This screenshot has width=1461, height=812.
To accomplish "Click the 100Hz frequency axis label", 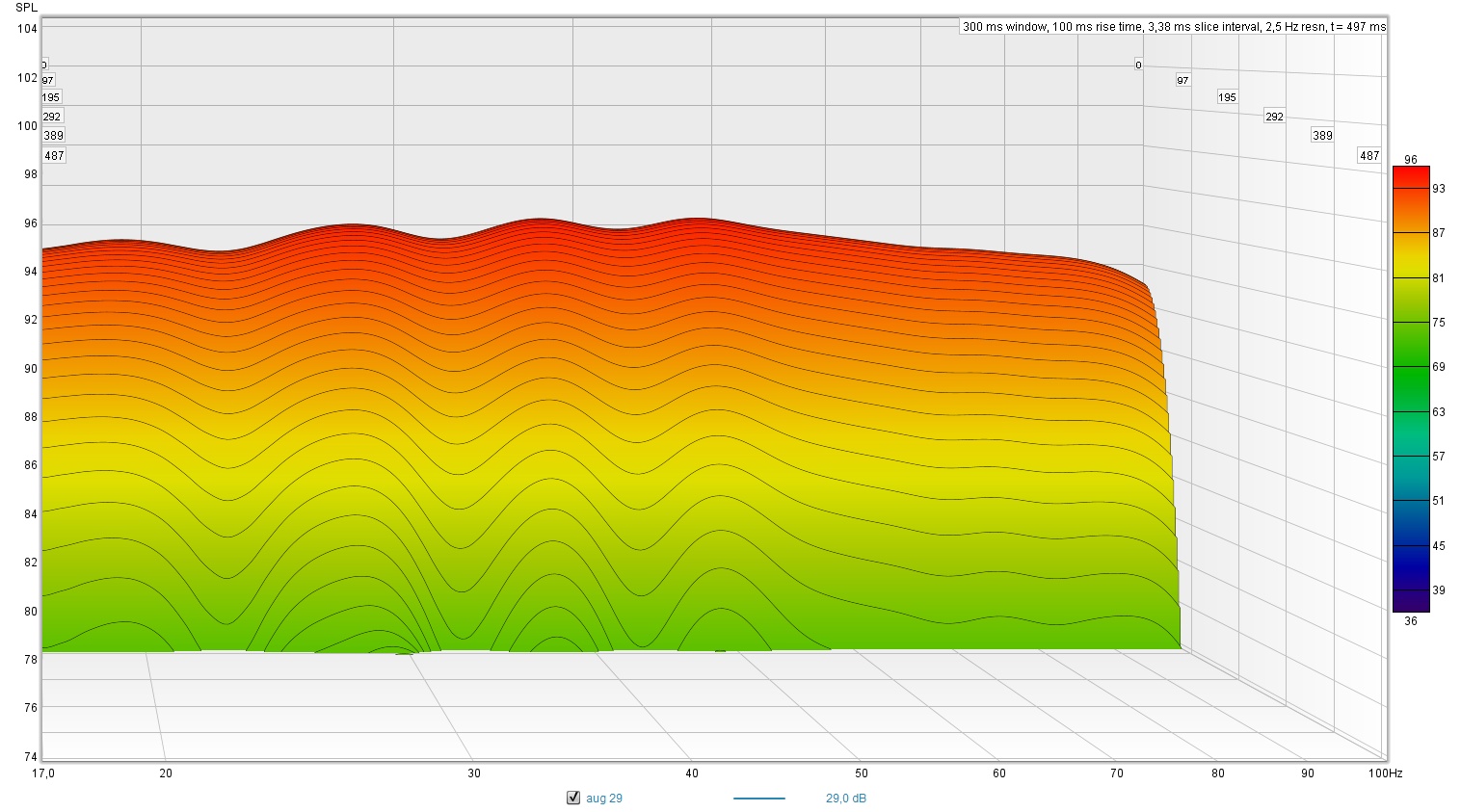I will click(x=1386, y=773).
